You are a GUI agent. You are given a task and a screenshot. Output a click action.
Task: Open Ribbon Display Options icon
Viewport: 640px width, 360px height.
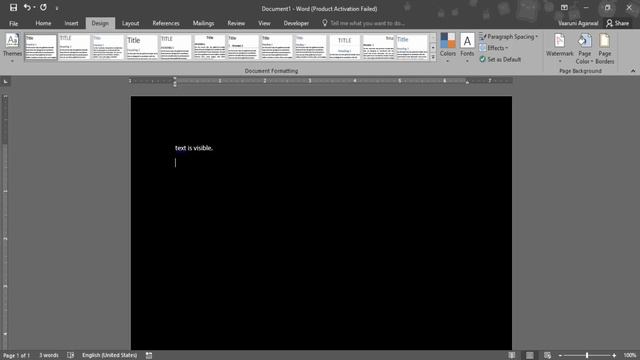(x=564, y=7)
